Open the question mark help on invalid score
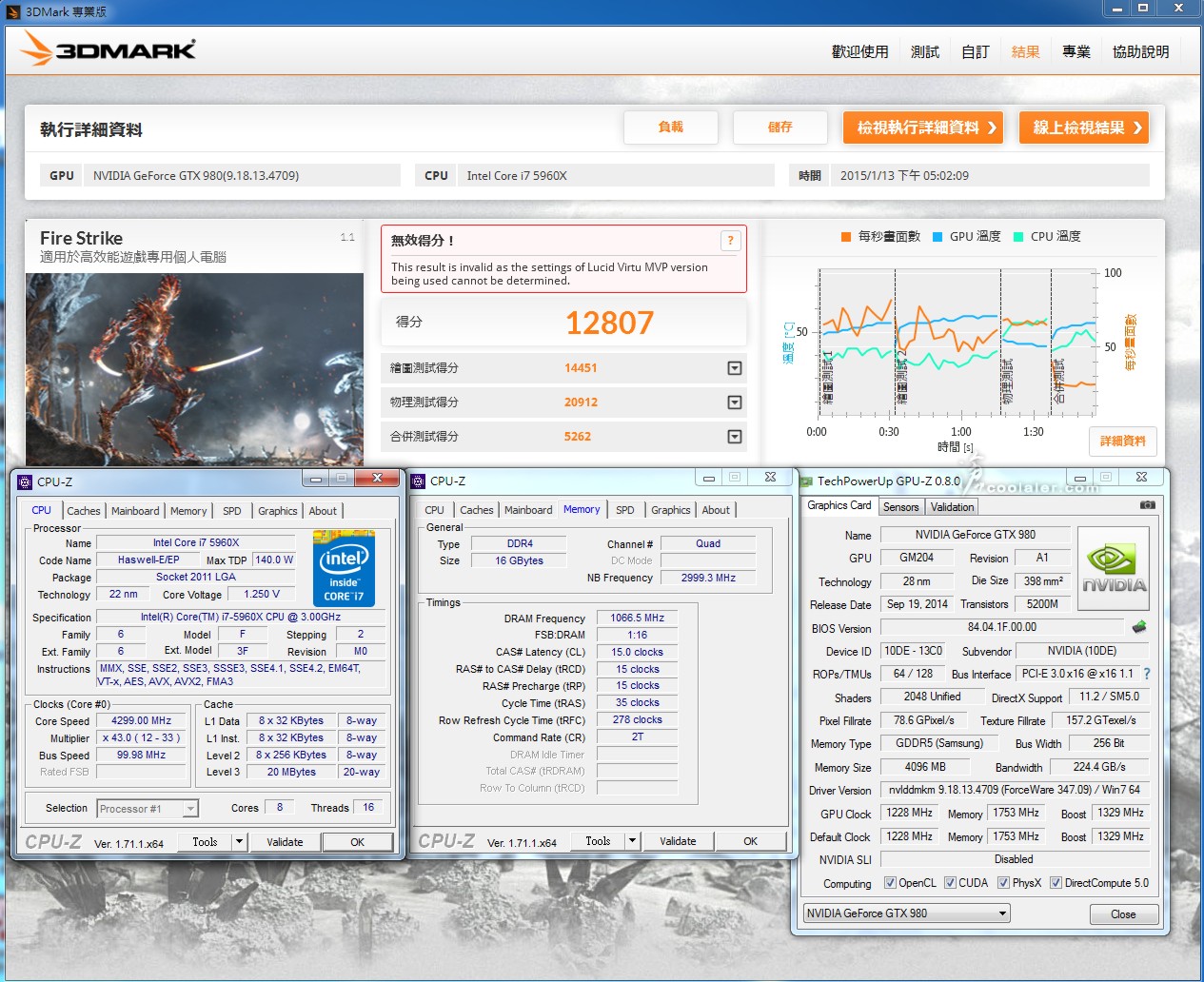 (730, 241)
